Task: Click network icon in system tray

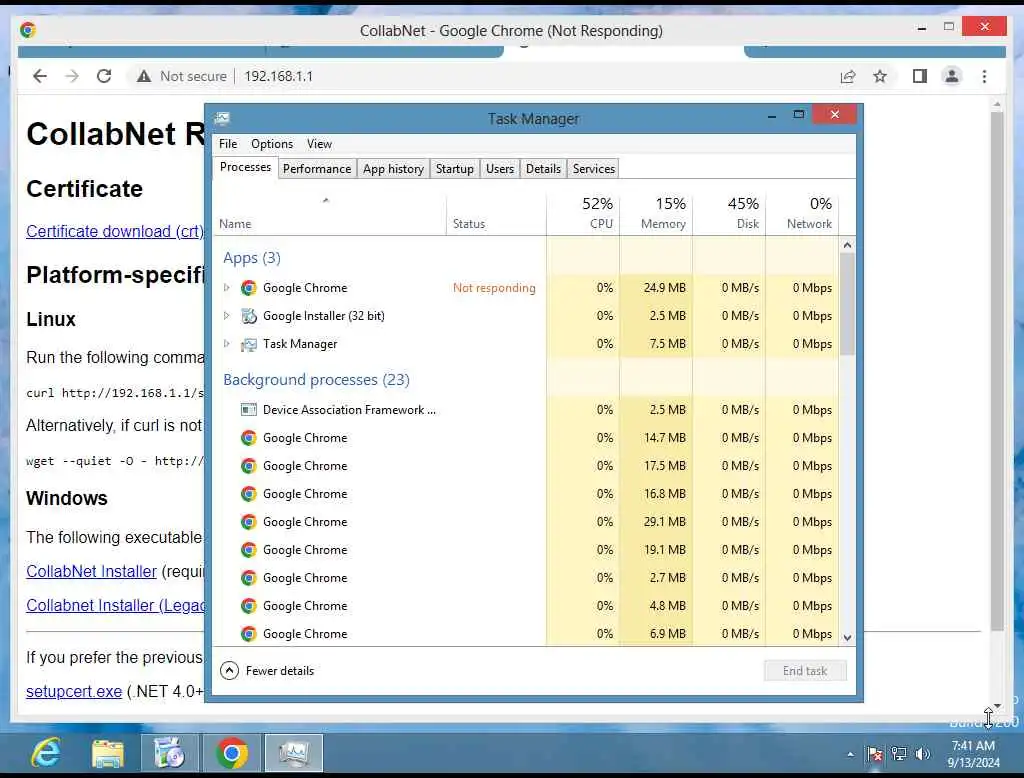Action: tap(899, 754)
